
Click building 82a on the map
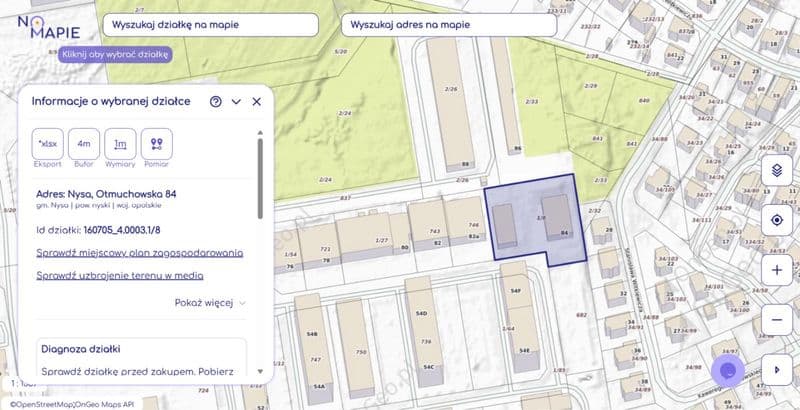coord(464,220)
